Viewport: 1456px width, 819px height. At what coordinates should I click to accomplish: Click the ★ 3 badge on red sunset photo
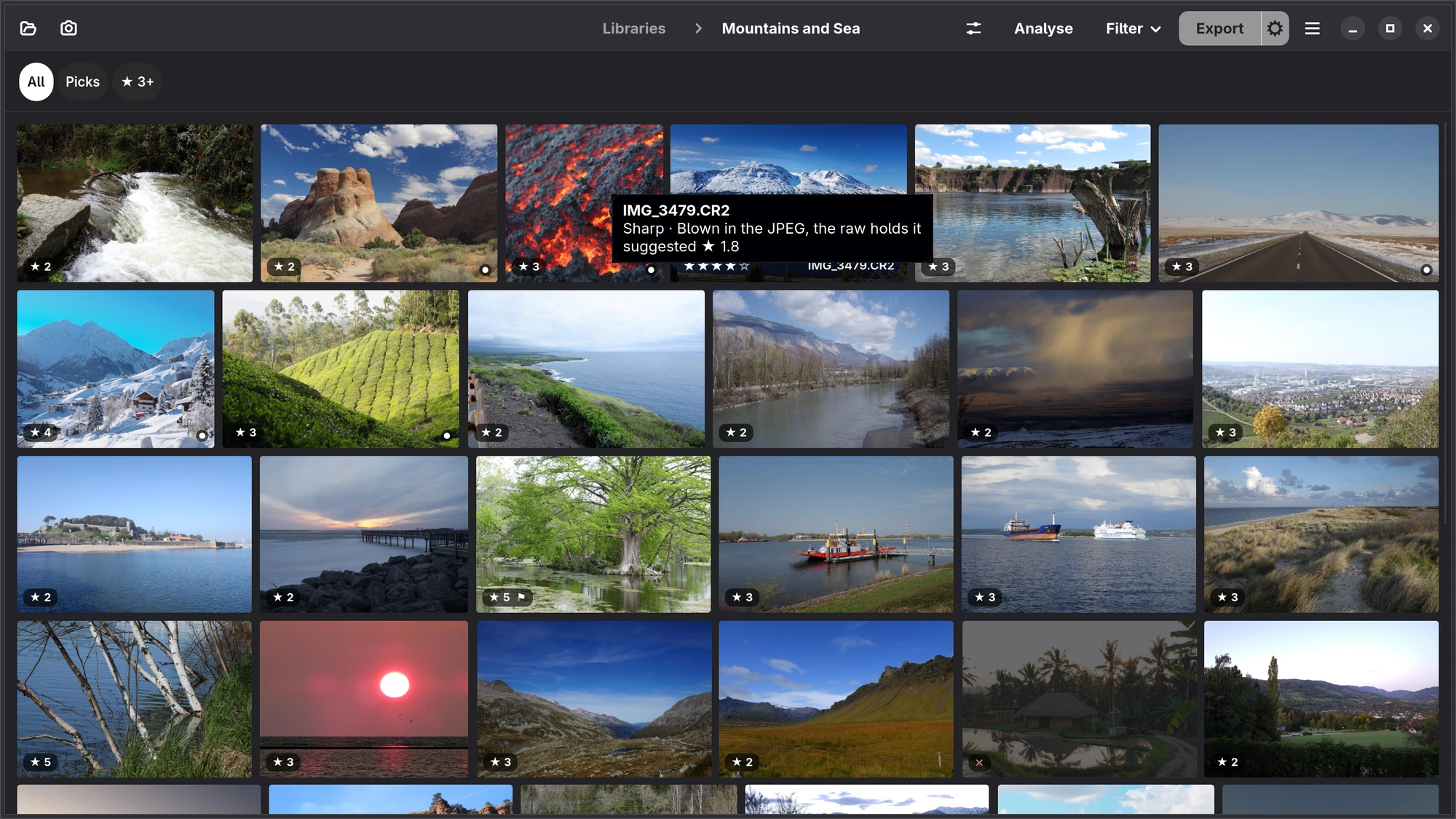click(x=283, y=761)
